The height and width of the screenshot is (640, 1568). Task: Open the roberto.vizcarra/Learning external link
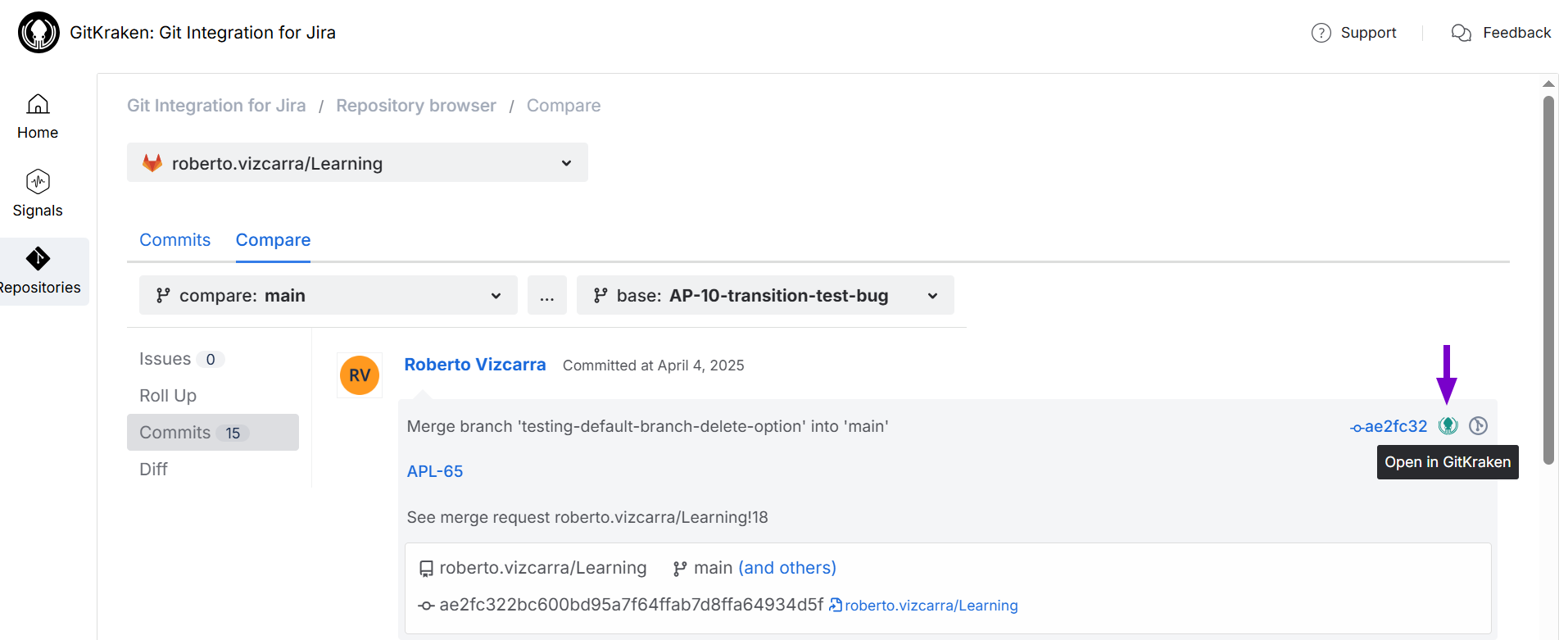click(x=931, y=606)
